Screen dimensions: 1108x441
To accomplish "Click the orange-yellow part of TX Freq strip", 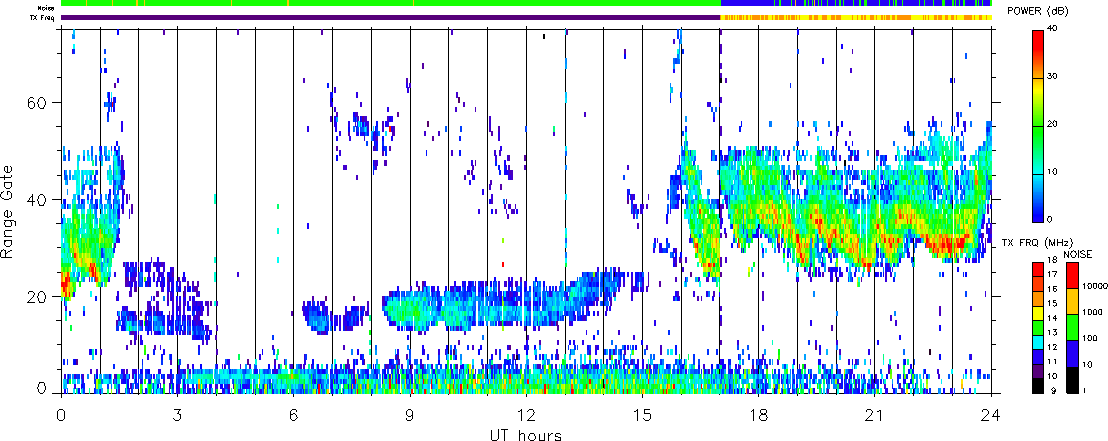I will click(x=856, y=17).
